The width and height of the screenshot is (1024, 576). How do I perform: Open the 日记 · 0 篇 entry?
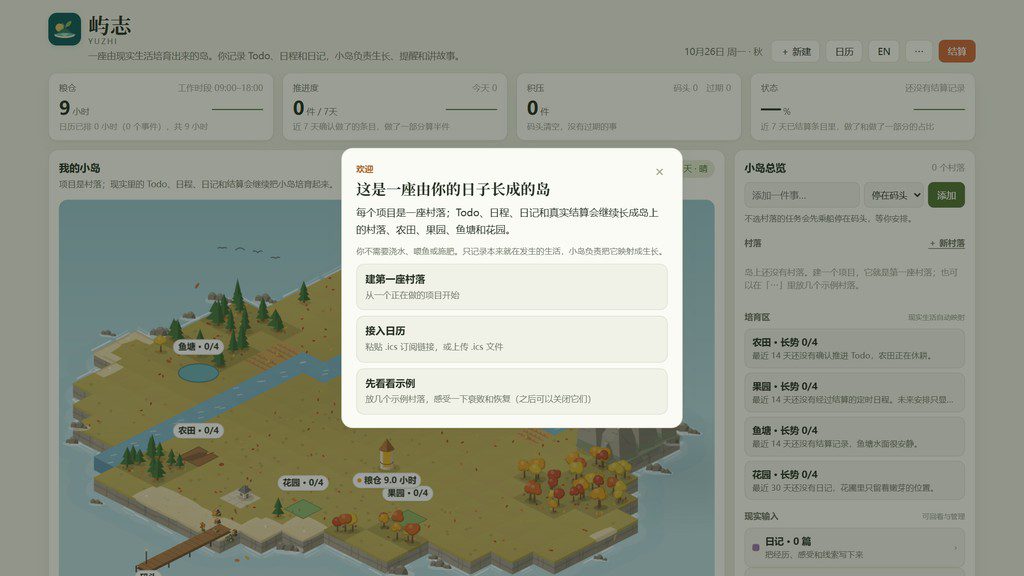pos(854,547)
